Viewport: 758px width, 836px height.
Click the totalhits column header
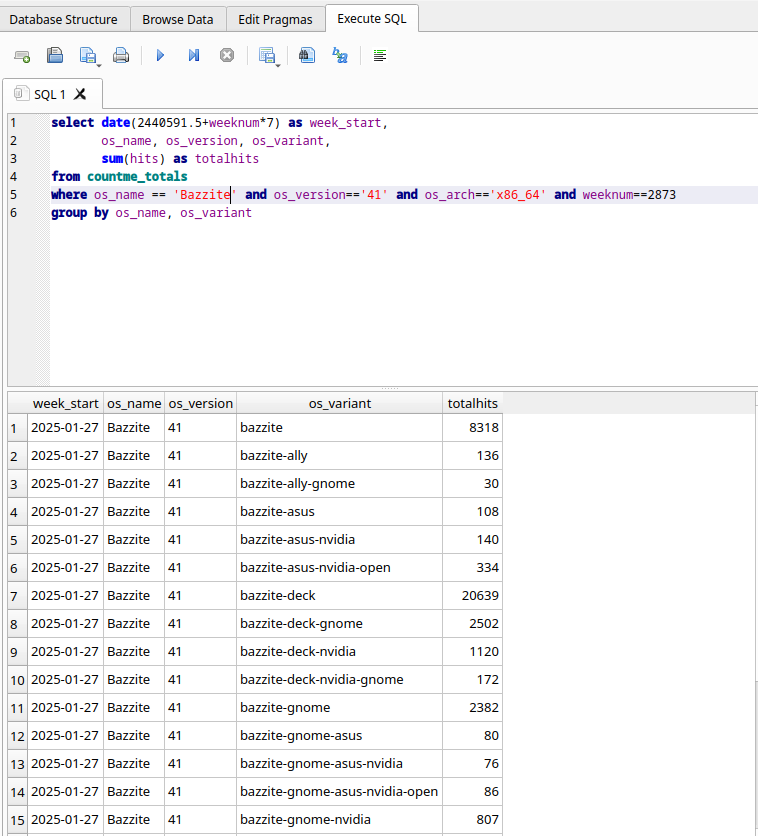click(x=472, y=404)
